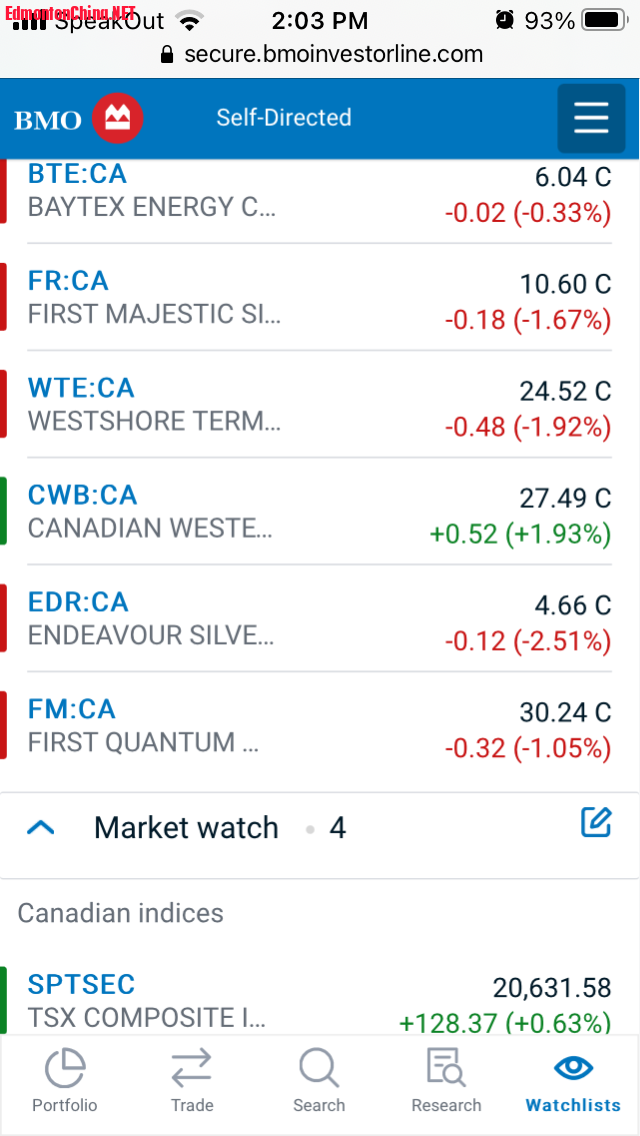The image size is (640, 1136).
Task: Click the BMO logo
Action: tap(79, 119)
